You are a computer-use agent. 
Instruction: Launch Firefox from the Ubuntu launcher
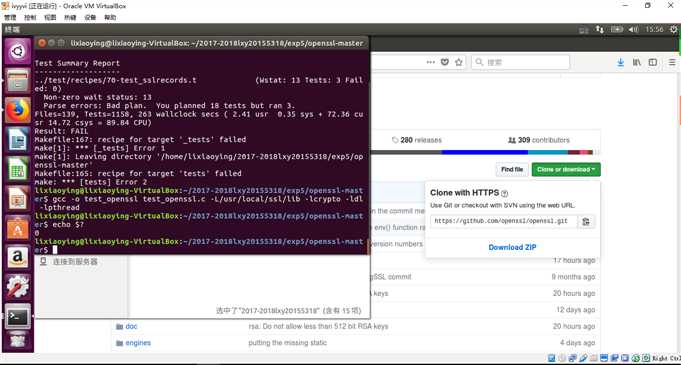(18, 110)
